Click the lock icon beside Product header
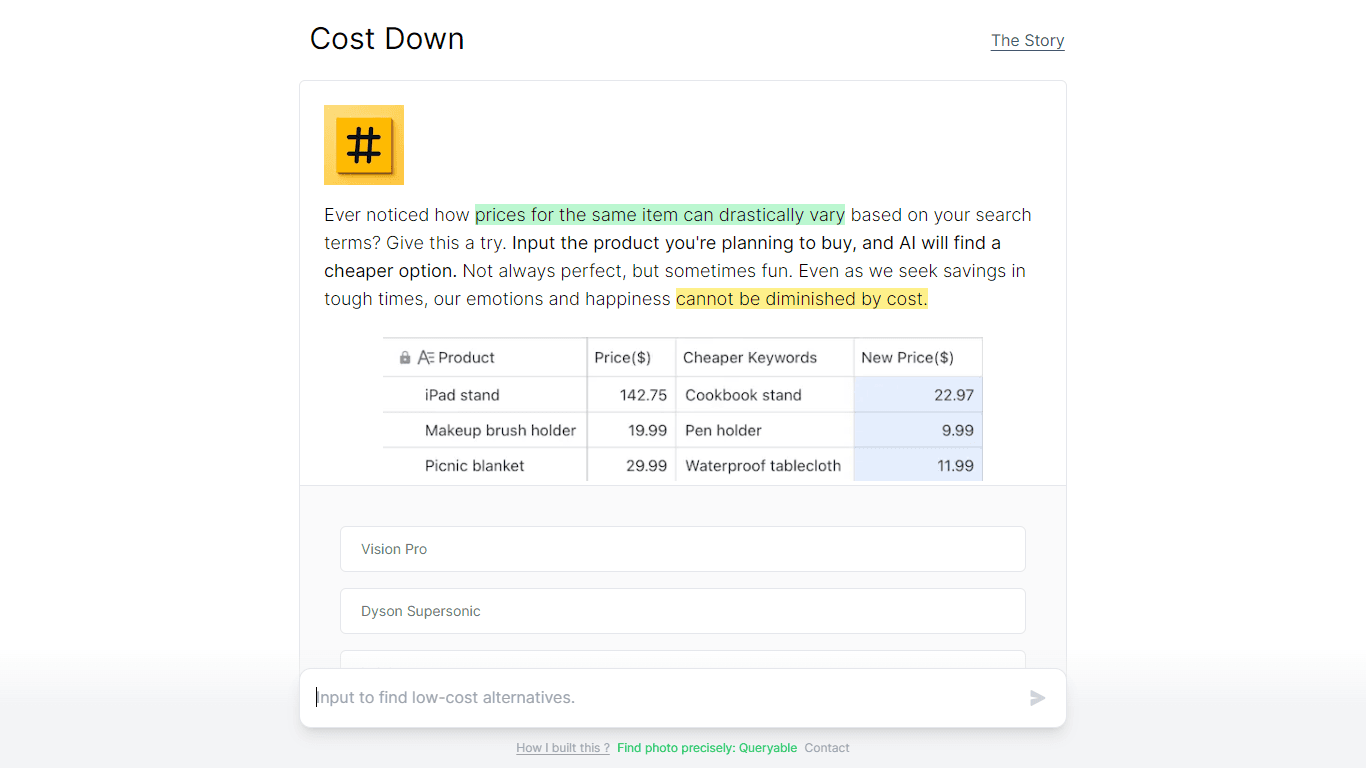Viewport: 1366px width, 768px height. 405,358
